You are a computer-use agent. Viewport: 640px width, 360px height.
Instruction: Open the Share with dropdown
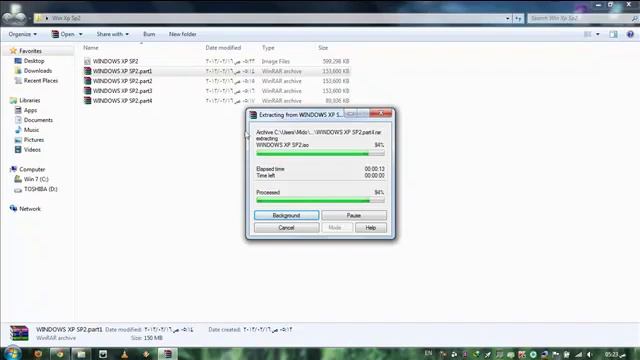[112, 34]
